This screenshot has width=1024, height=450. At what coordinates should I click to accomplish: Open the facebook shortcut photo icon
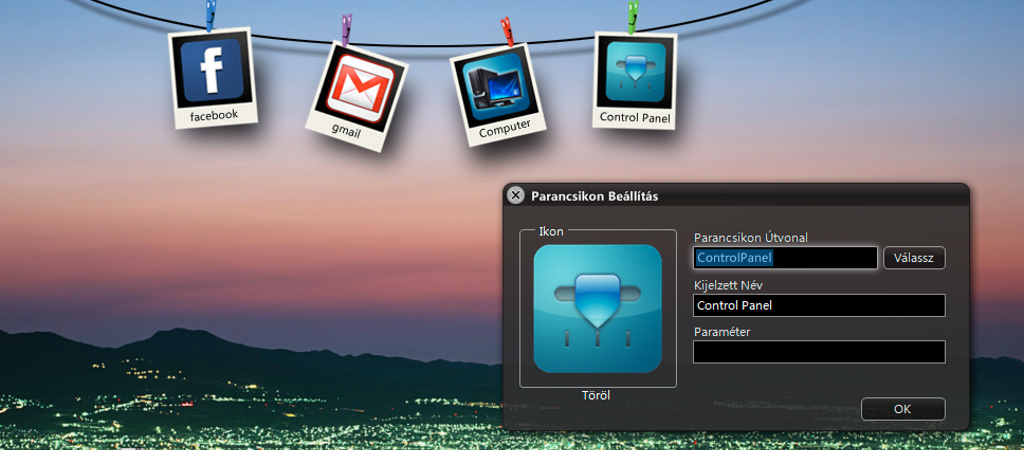212,78
